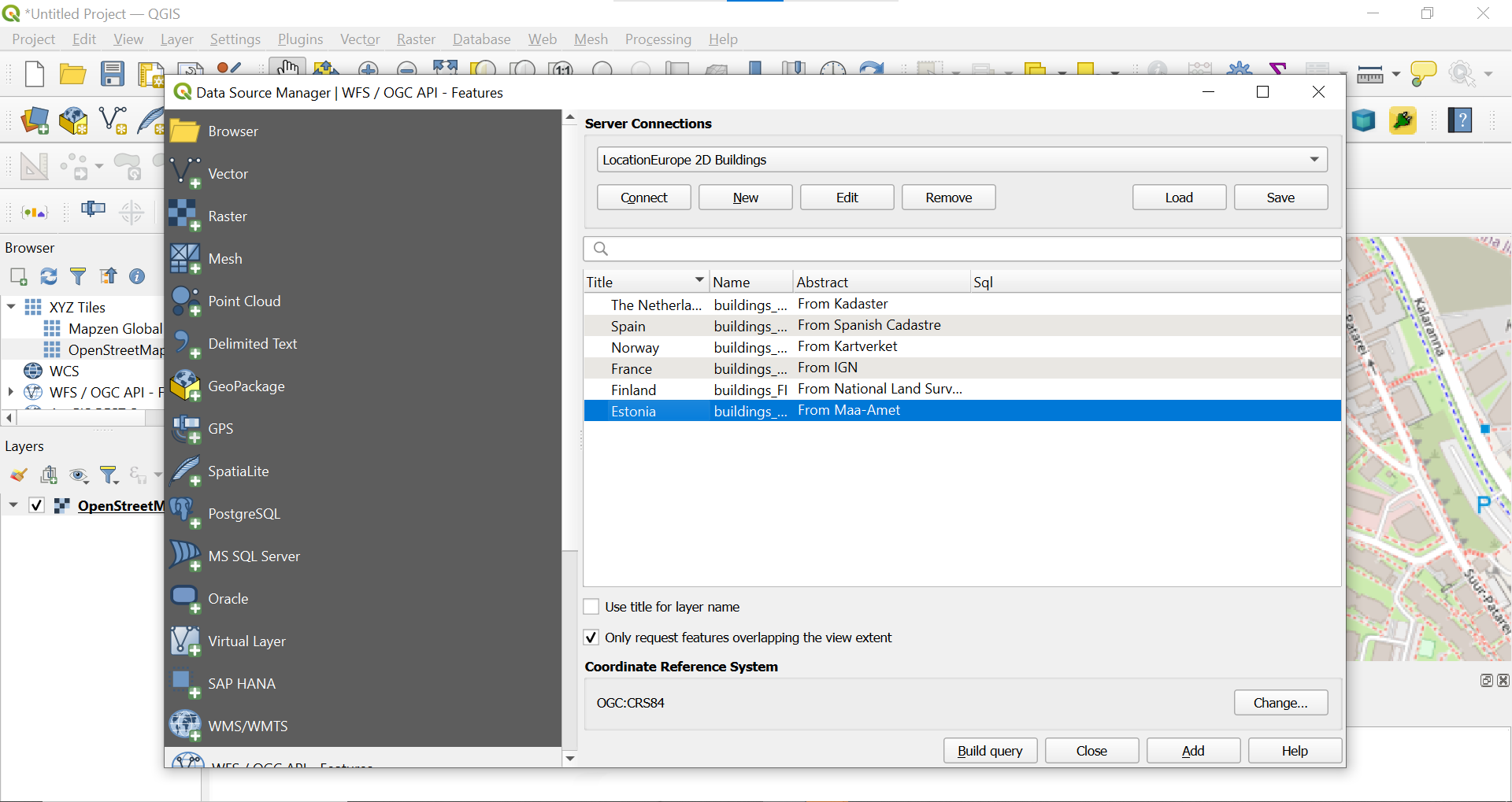Image resolution: width=1512 pixels, height=802 pixels.
Task: Click the Measure Line ruler icon
Action: click(1370, 74)
